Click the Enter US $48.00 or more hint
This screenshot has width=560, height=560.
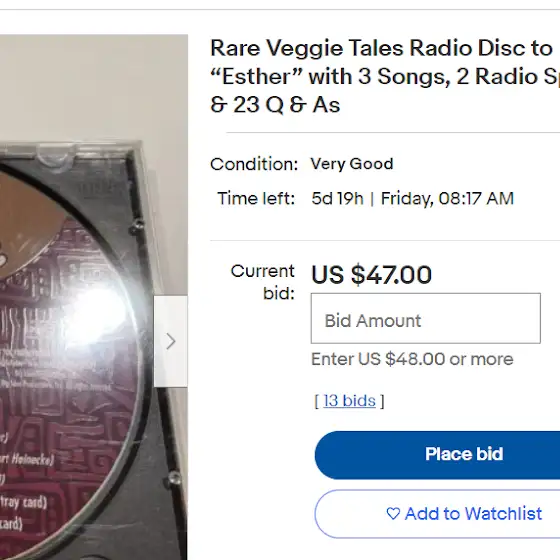[412, 359]
